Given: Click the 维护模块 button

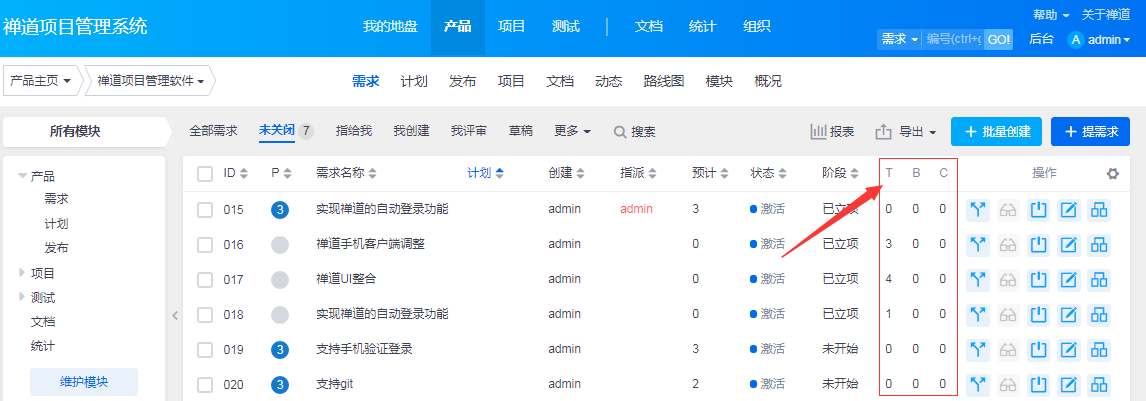Looking at the screenshot, I should point(84,381).
